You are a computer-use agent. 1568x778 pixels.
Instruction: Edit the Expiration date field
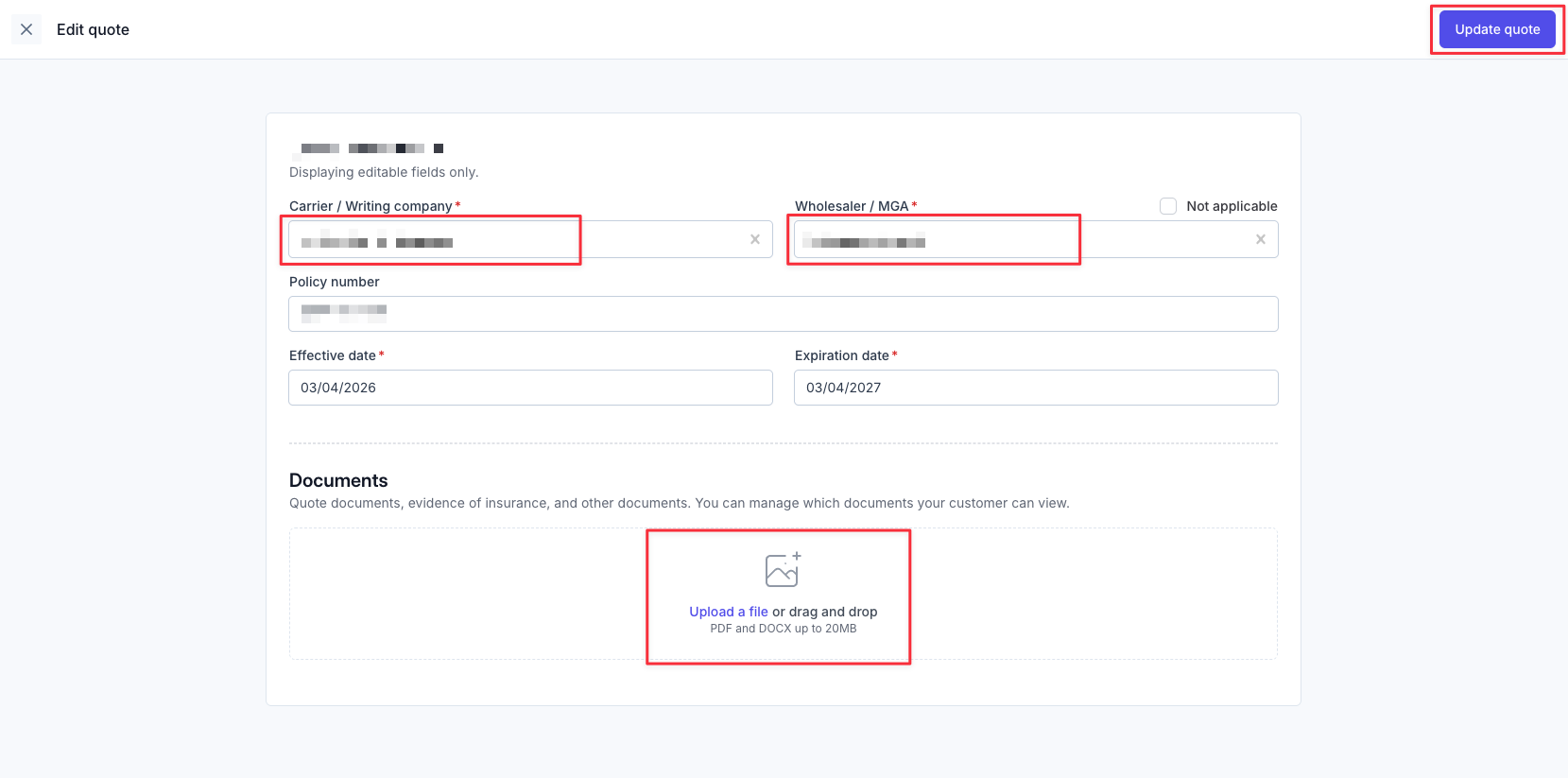[1036, 388]
